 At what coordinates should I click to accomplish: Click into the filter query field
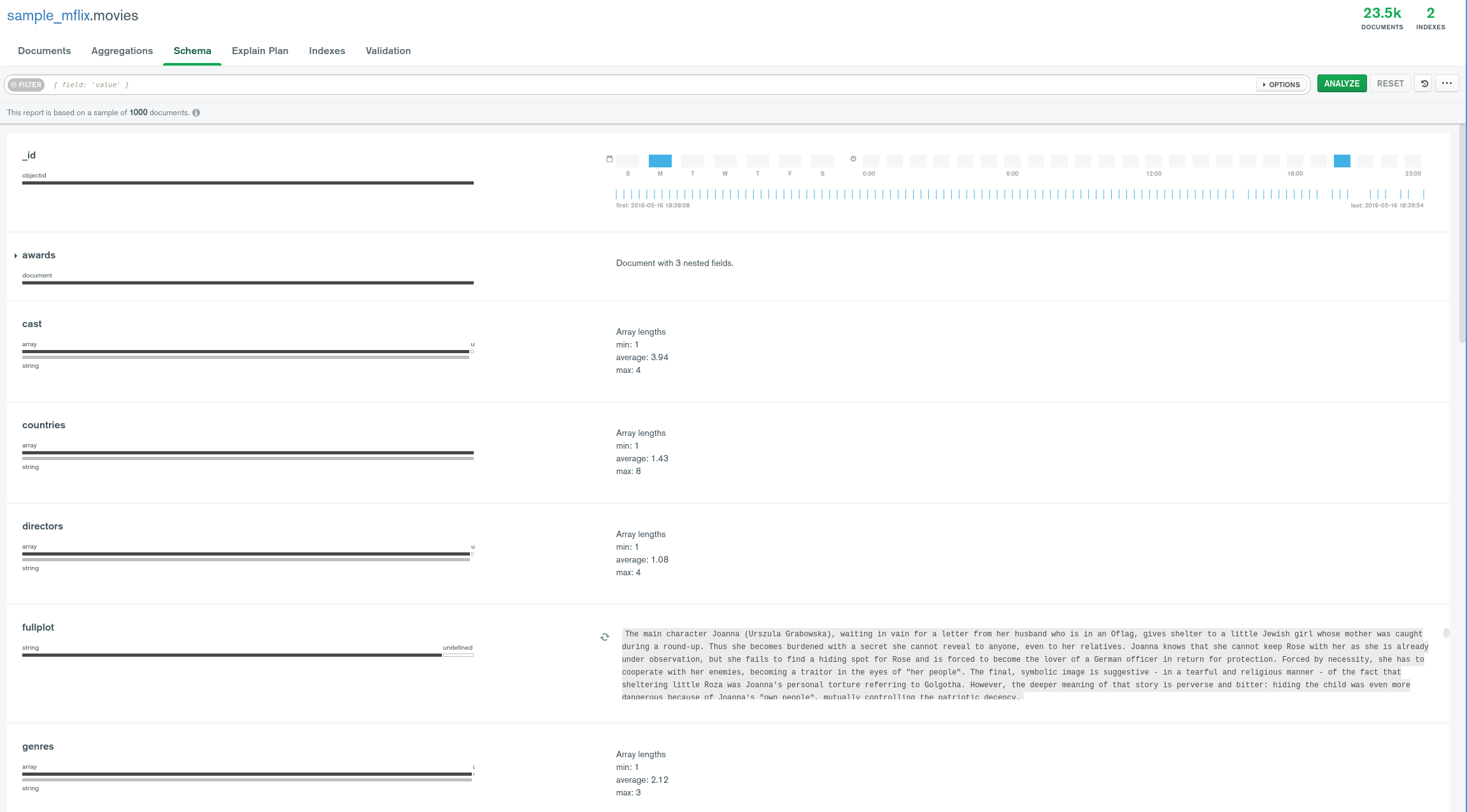click(637, 85)
